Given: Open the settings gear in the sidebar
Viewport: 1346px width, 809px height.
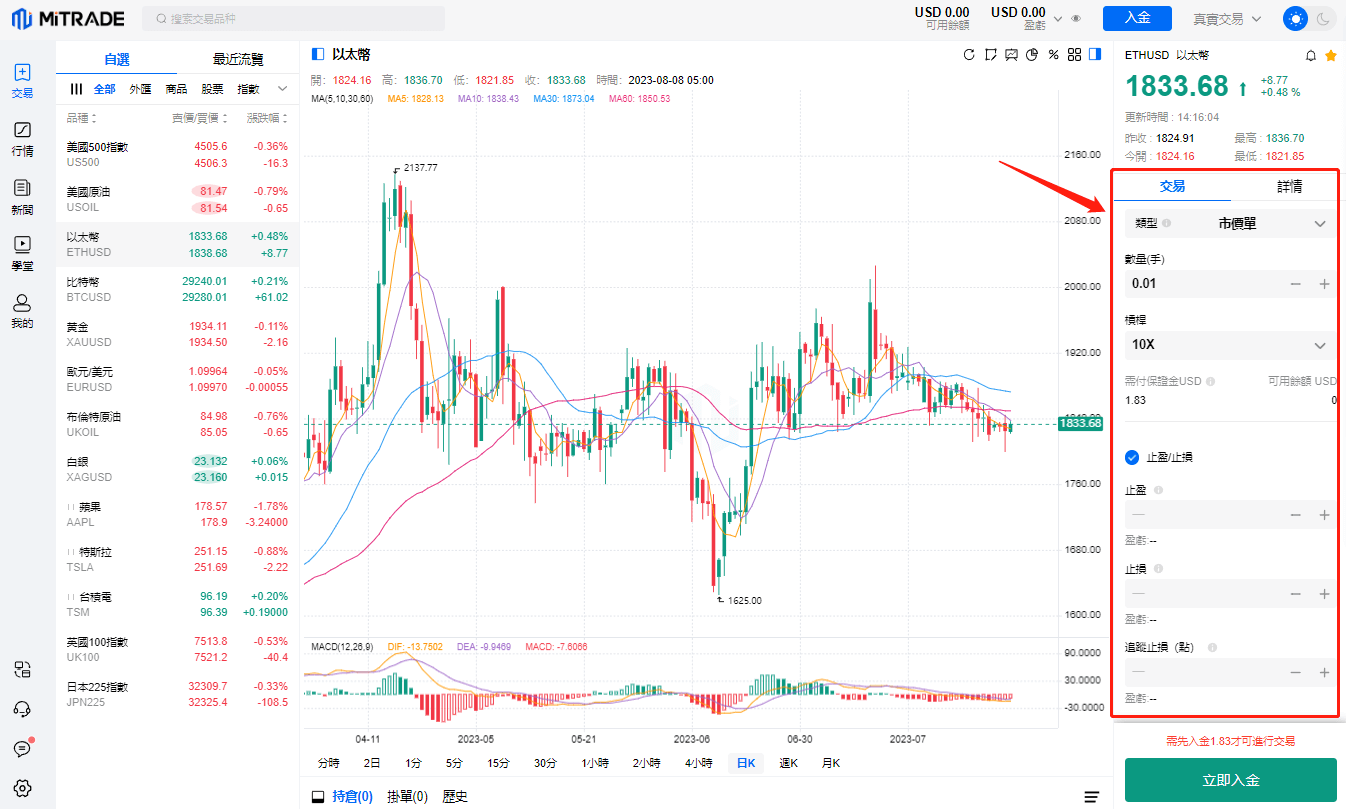Looking at the screenshot, I should point(22,787).
